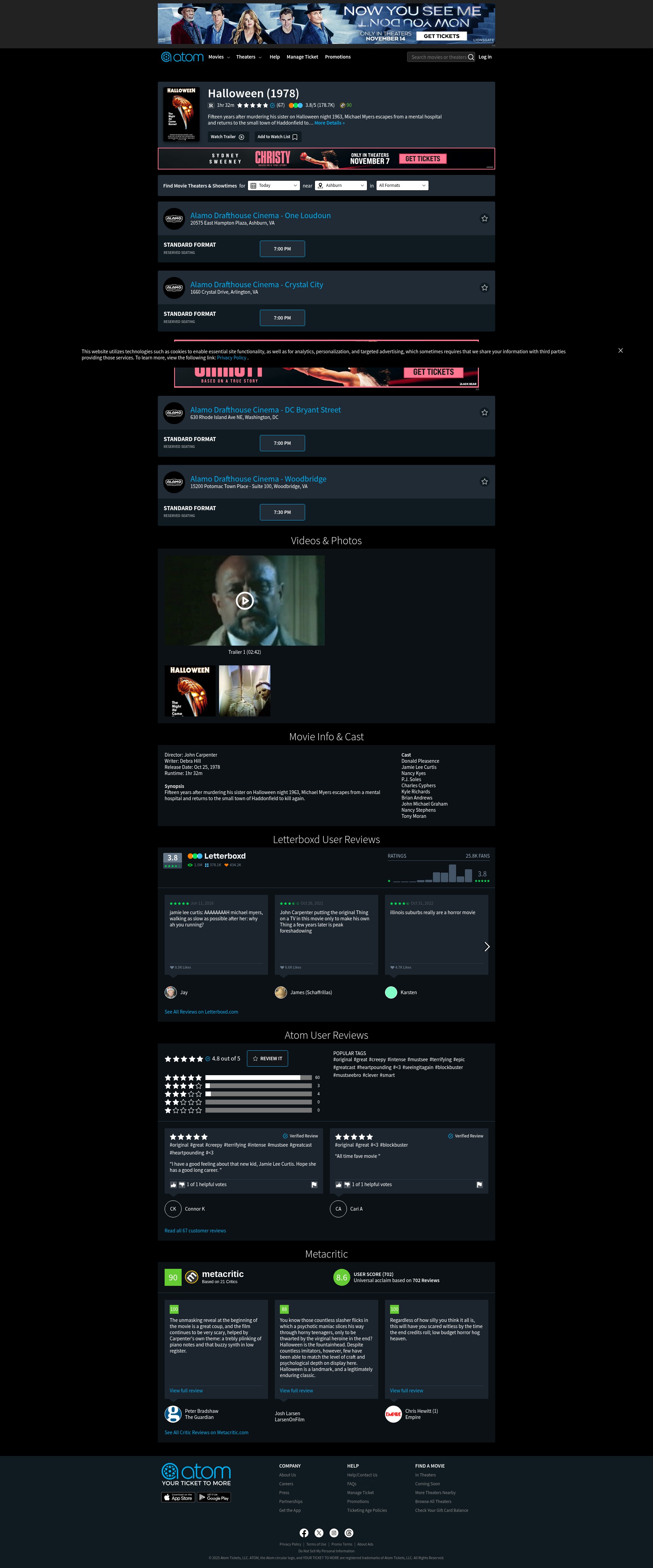Click Jay's reviewer avatar
This screenshot has height=1568, width=653.
(x=171, y=993)
